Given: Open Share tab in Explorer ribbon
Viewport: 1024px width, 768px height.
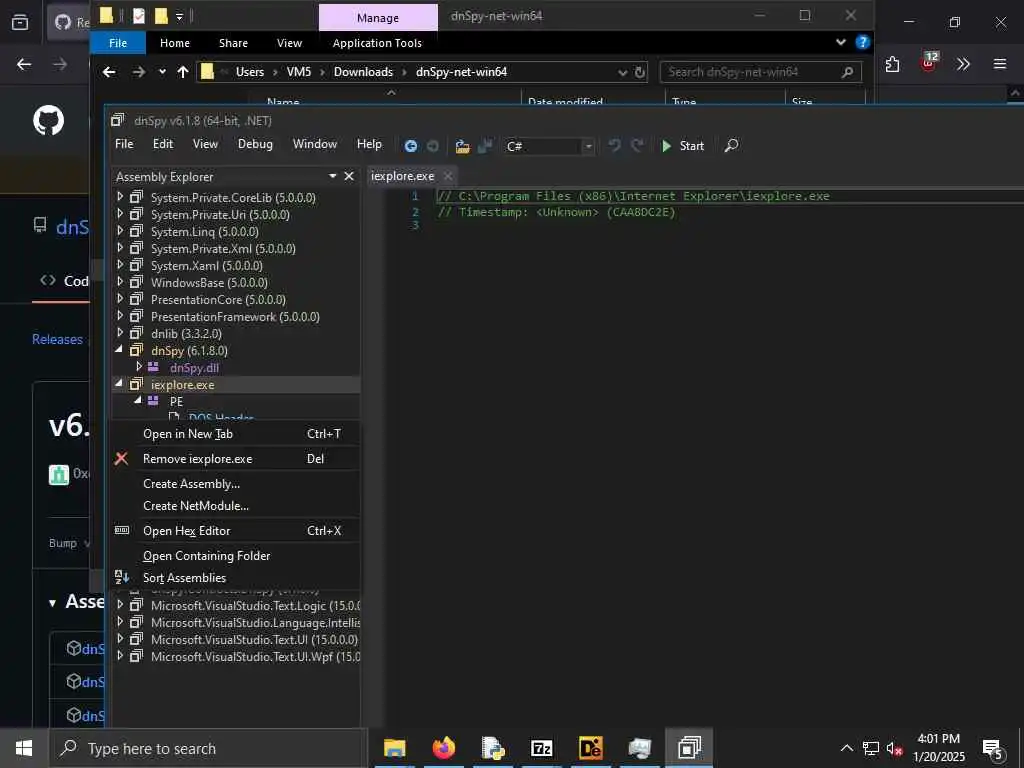Looking at the screenshot, I should 233,43.
